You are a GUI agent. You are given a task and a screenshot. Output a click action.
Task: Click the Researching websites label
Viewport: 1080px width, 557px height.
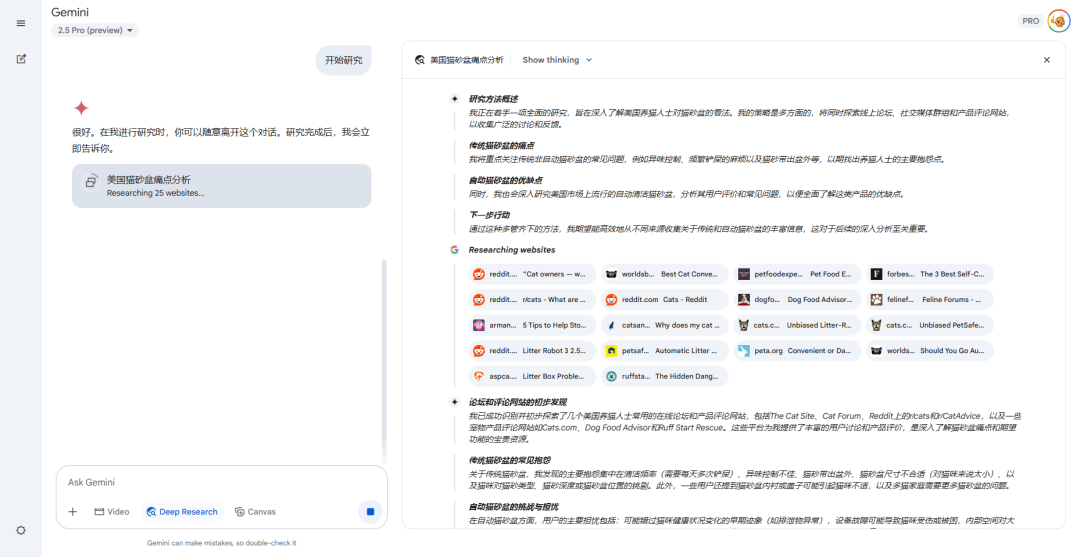512,250
